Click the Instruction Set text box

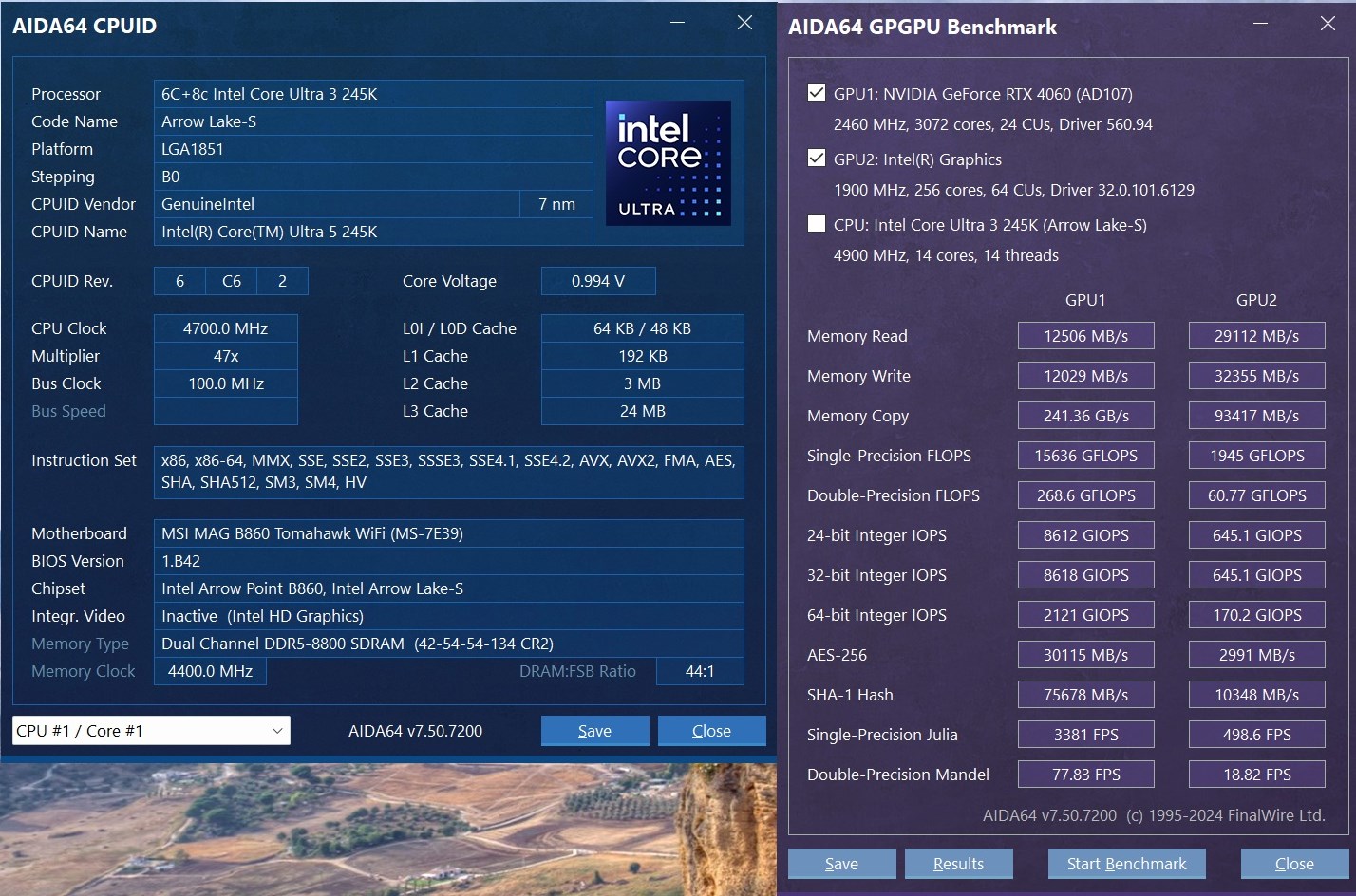pyautogui.click(x=448, y=472)
